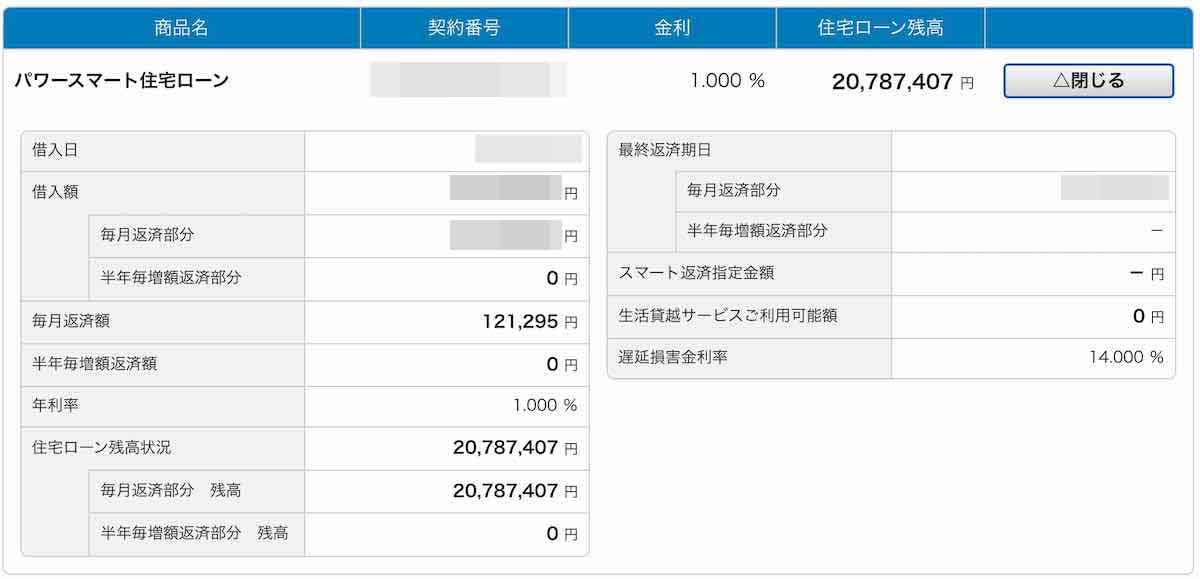Select the スマート返済指定金額 row label
Screen dimensions: 1200x579
pyautogui.click(x=696, y=272)
